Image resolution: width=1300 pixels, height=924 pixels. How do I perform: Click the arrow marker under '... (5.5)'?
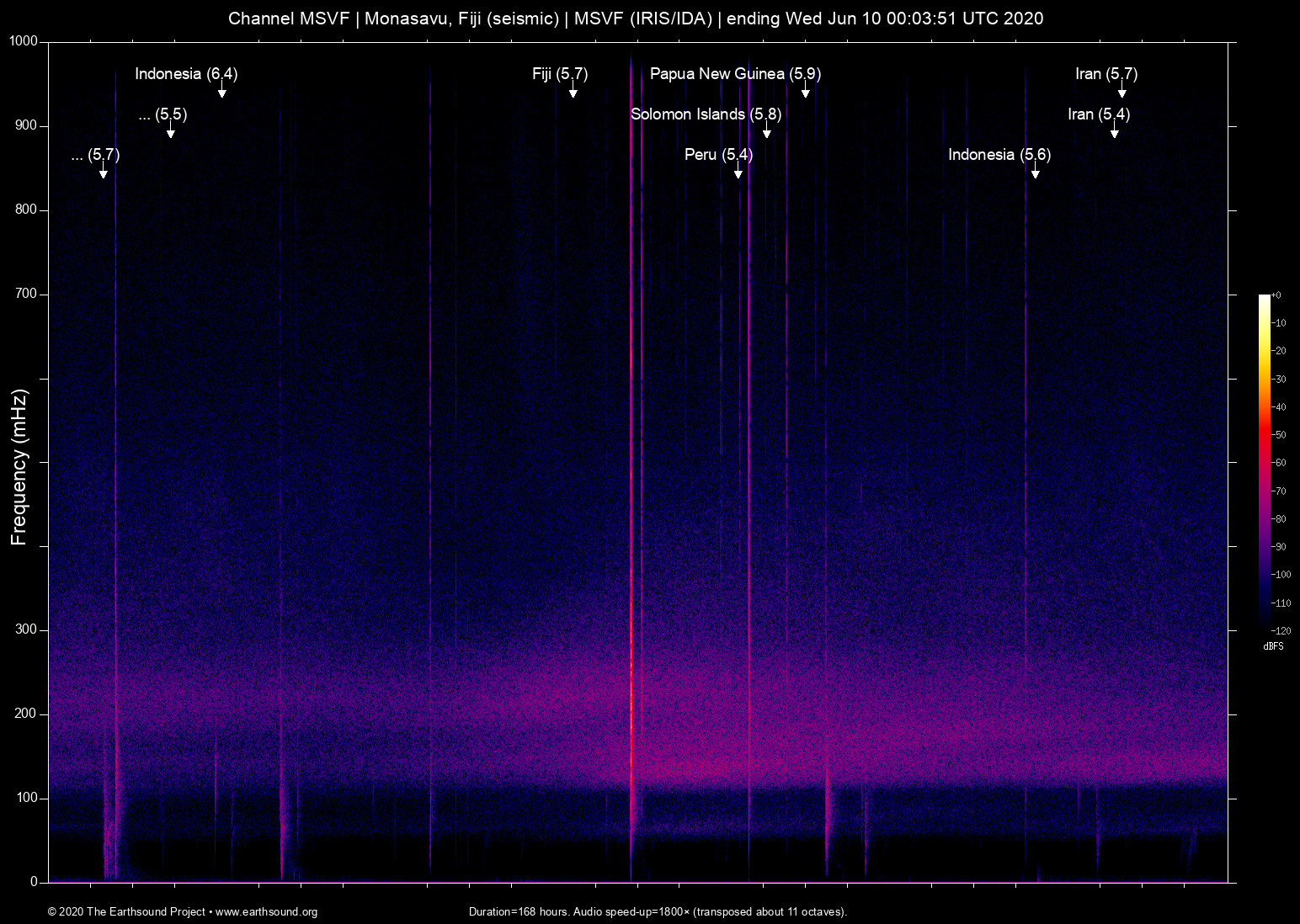point(170,130)
